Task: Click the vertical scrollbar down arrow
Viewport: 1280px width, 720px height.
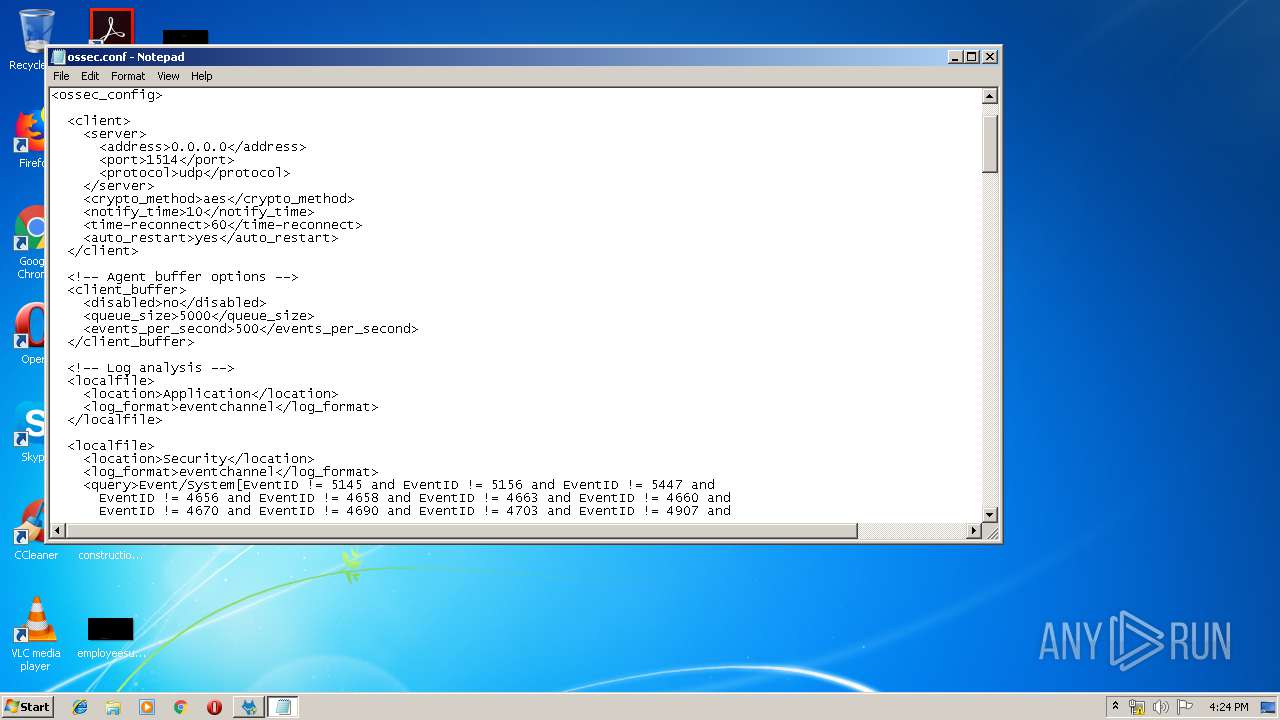Action: tap(990, 515)
